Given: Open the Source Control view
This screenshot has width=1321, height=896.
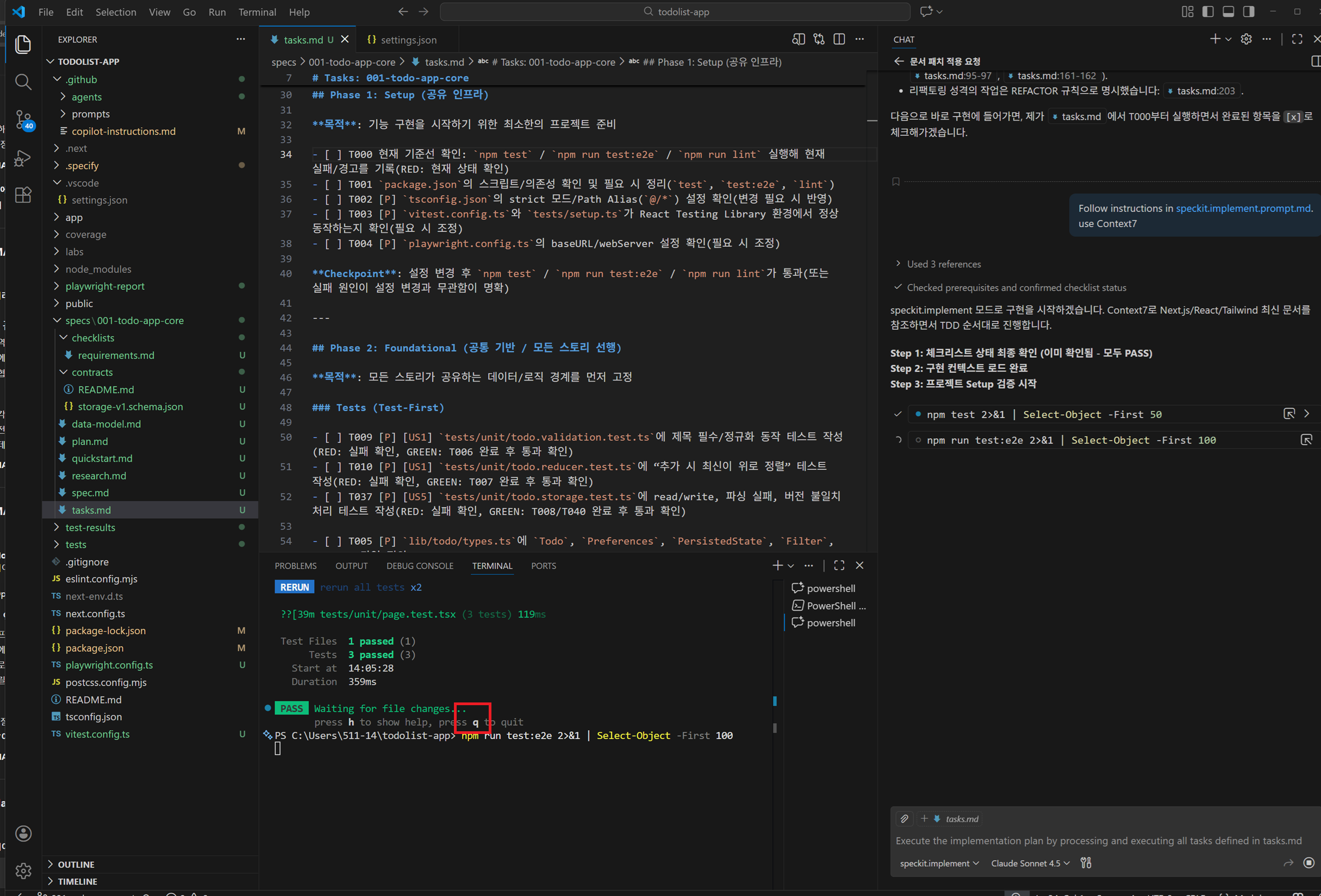Looking at the screenshot, I should coord(23,120).
